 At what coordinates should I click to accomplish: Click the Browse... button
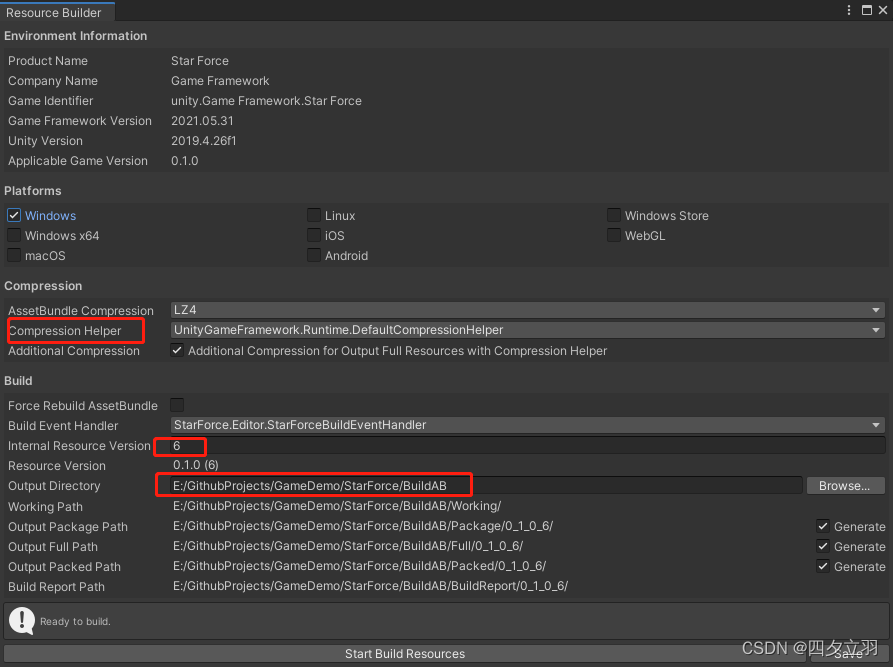tap(845, 485)
